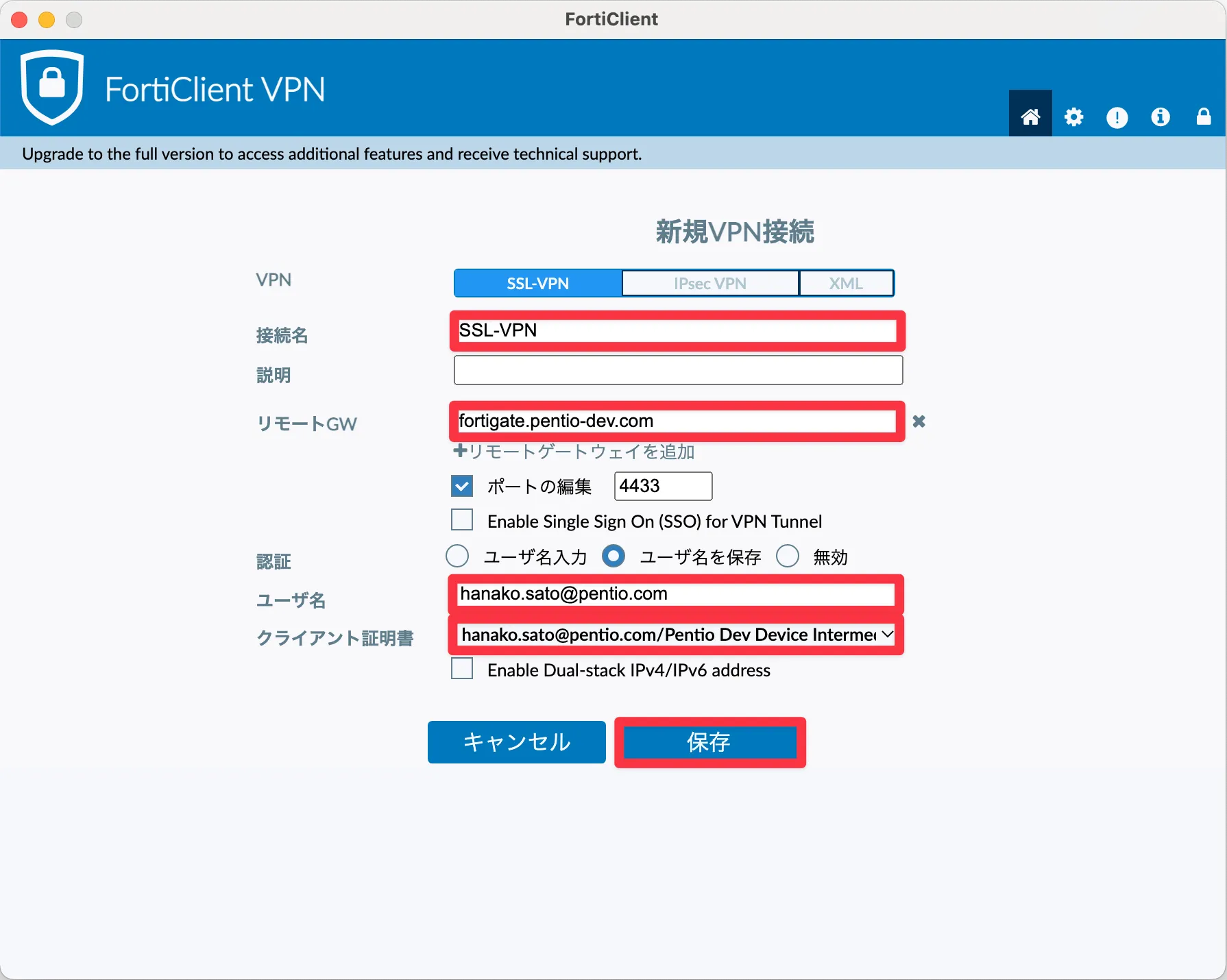Uncheck the ポートの編集 checkbox

(462, 486)
